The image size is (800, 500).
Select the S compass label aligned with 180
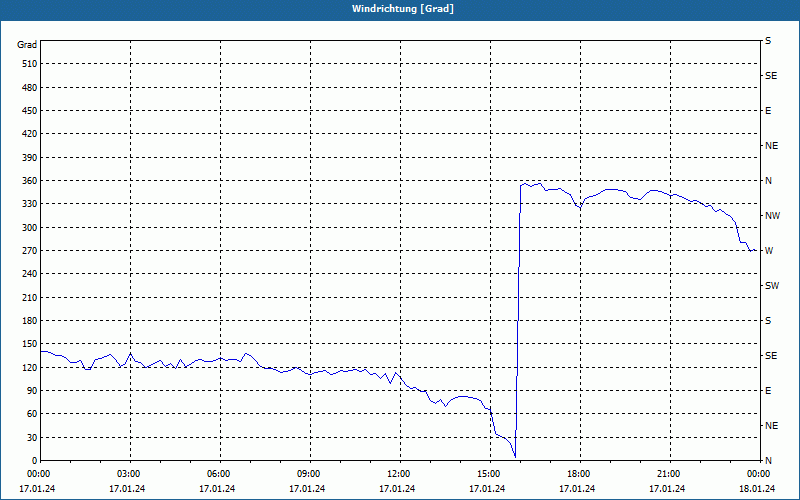pyautogui.click(x=768, y=321)
